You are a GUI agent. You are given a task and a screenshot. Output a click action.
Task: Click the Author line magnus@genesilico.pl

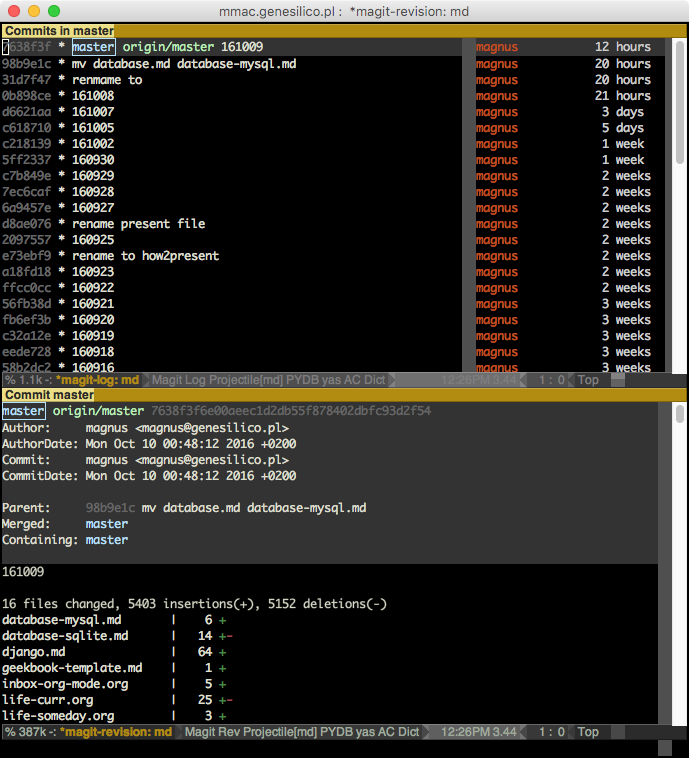tap(146, 428)
